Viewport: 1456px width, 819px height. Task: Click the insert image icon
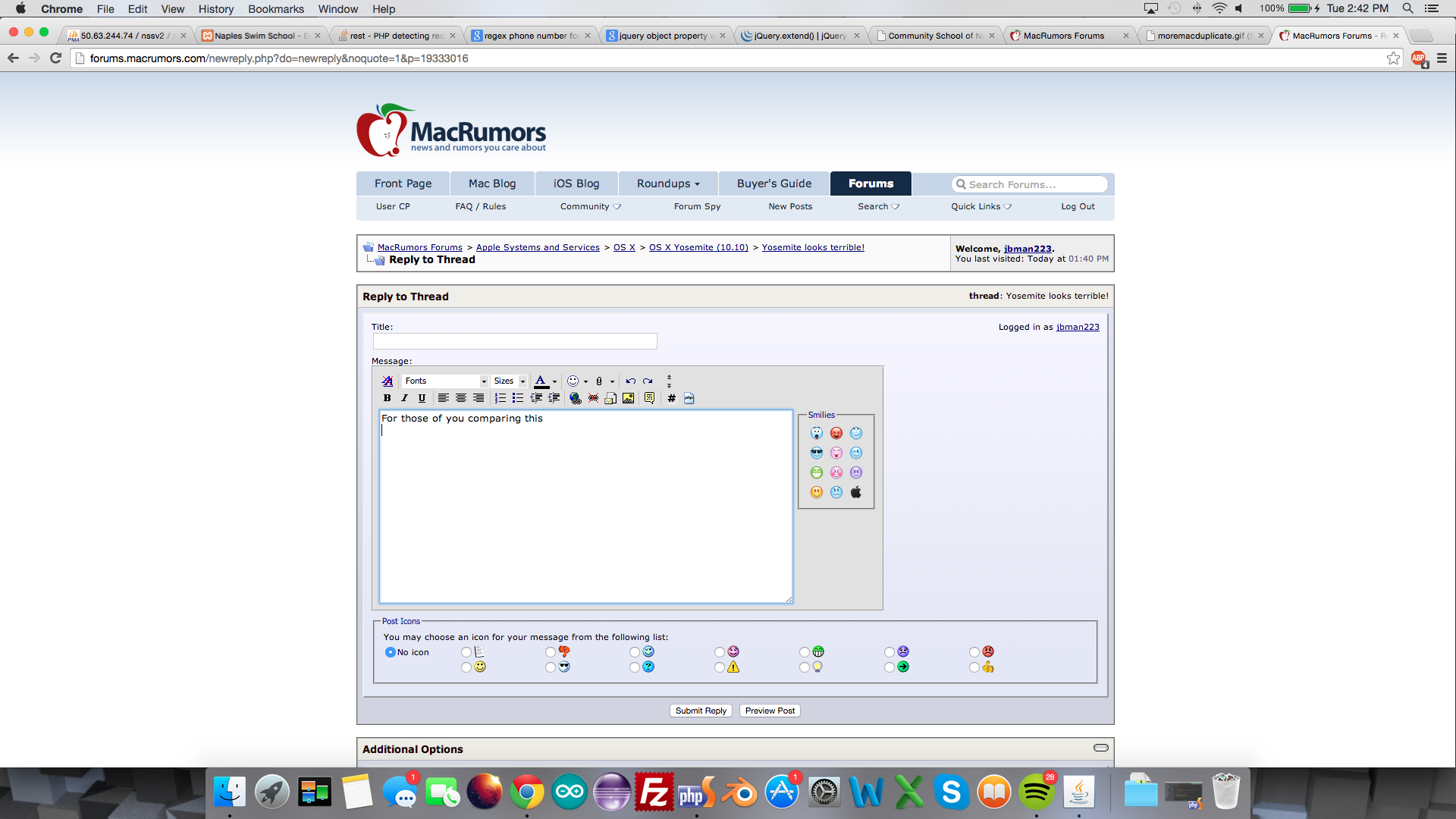tap(629, 398)
